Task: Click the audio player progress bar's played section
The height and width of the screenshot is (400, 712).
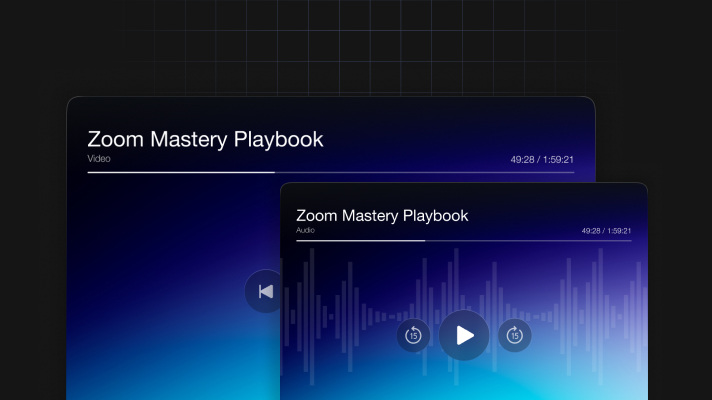Action: 360,240
